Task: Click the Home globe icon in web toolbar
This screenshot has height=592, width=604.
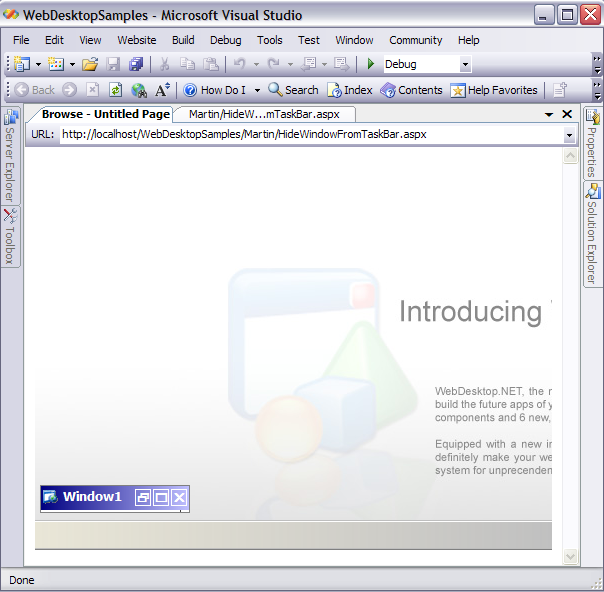Action: point(139,90)
